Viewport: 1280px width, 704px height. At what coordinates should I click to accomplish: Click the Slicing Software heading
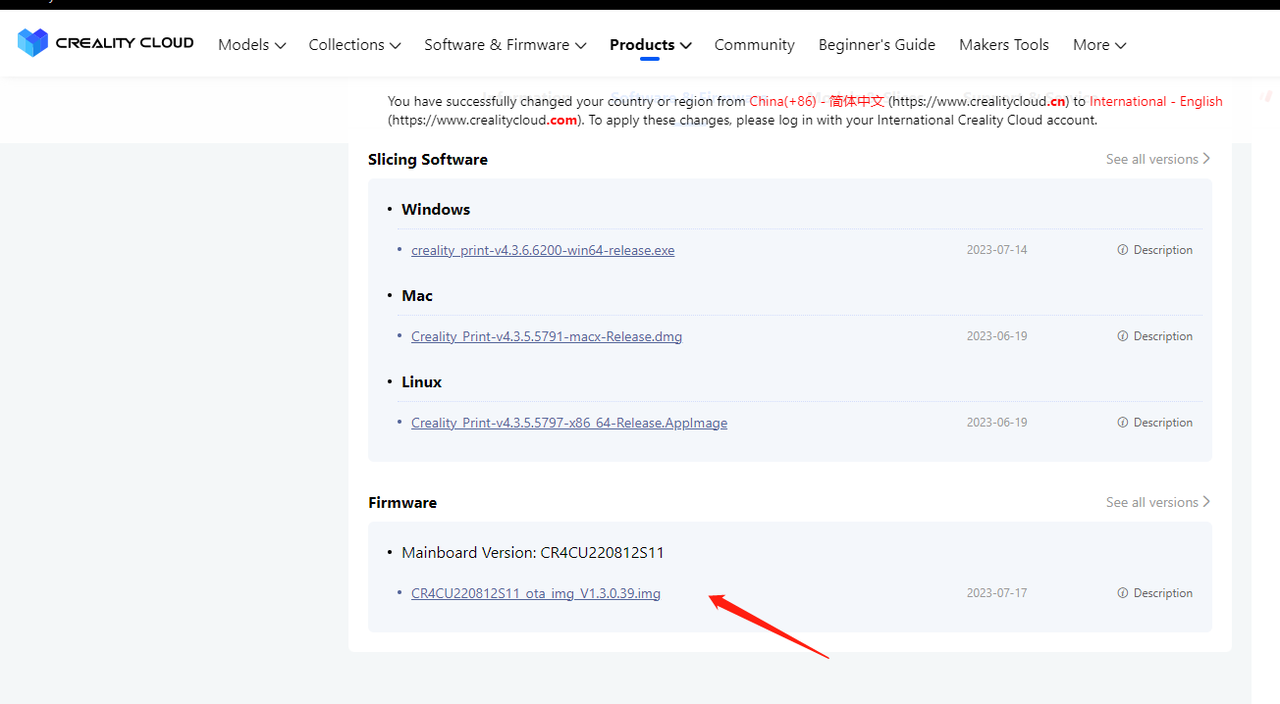[428, 159]
